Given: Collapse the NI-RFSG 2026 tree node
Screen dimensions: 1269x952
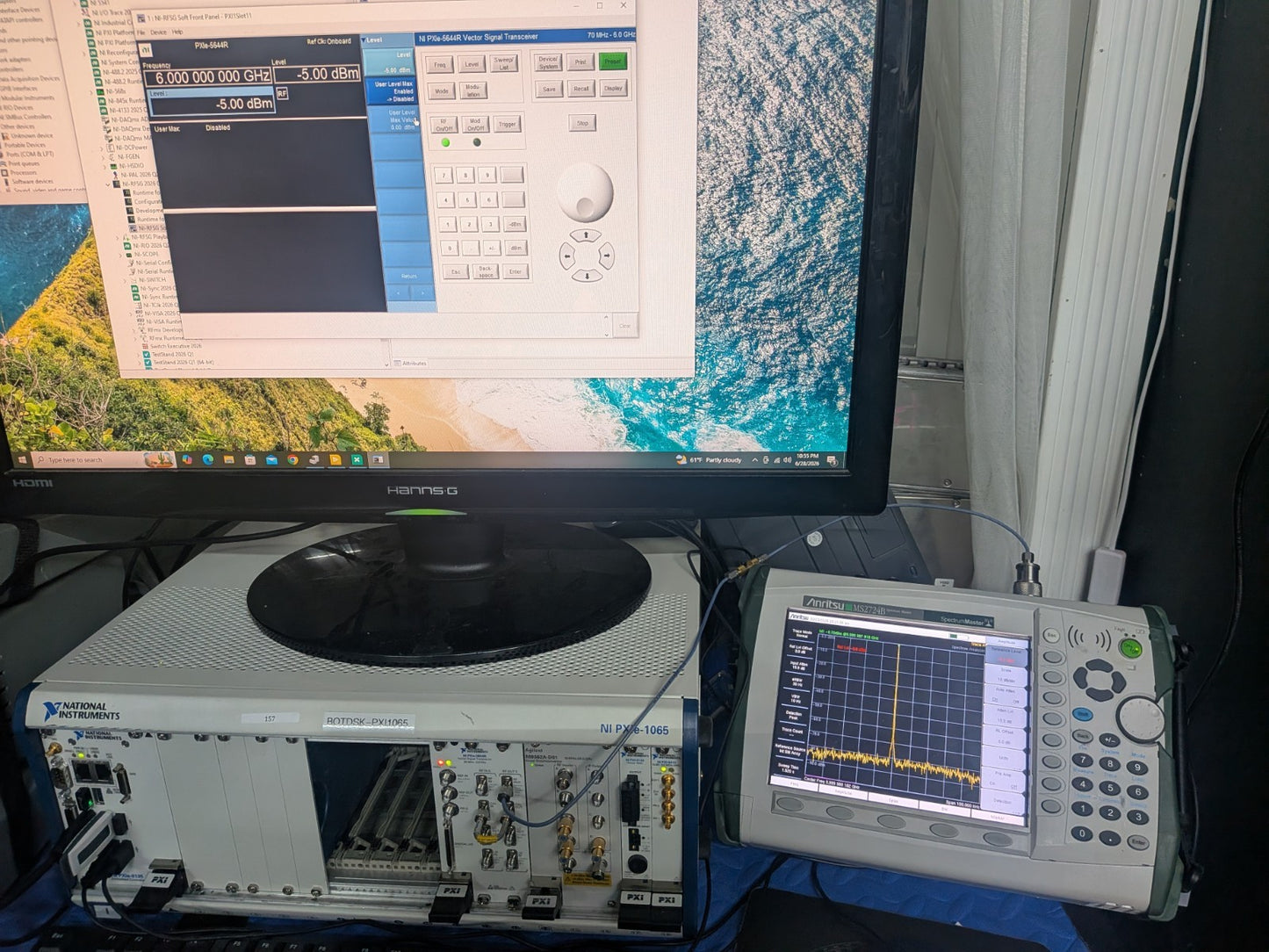Looking at the screenshot, I should pos(107,183).
